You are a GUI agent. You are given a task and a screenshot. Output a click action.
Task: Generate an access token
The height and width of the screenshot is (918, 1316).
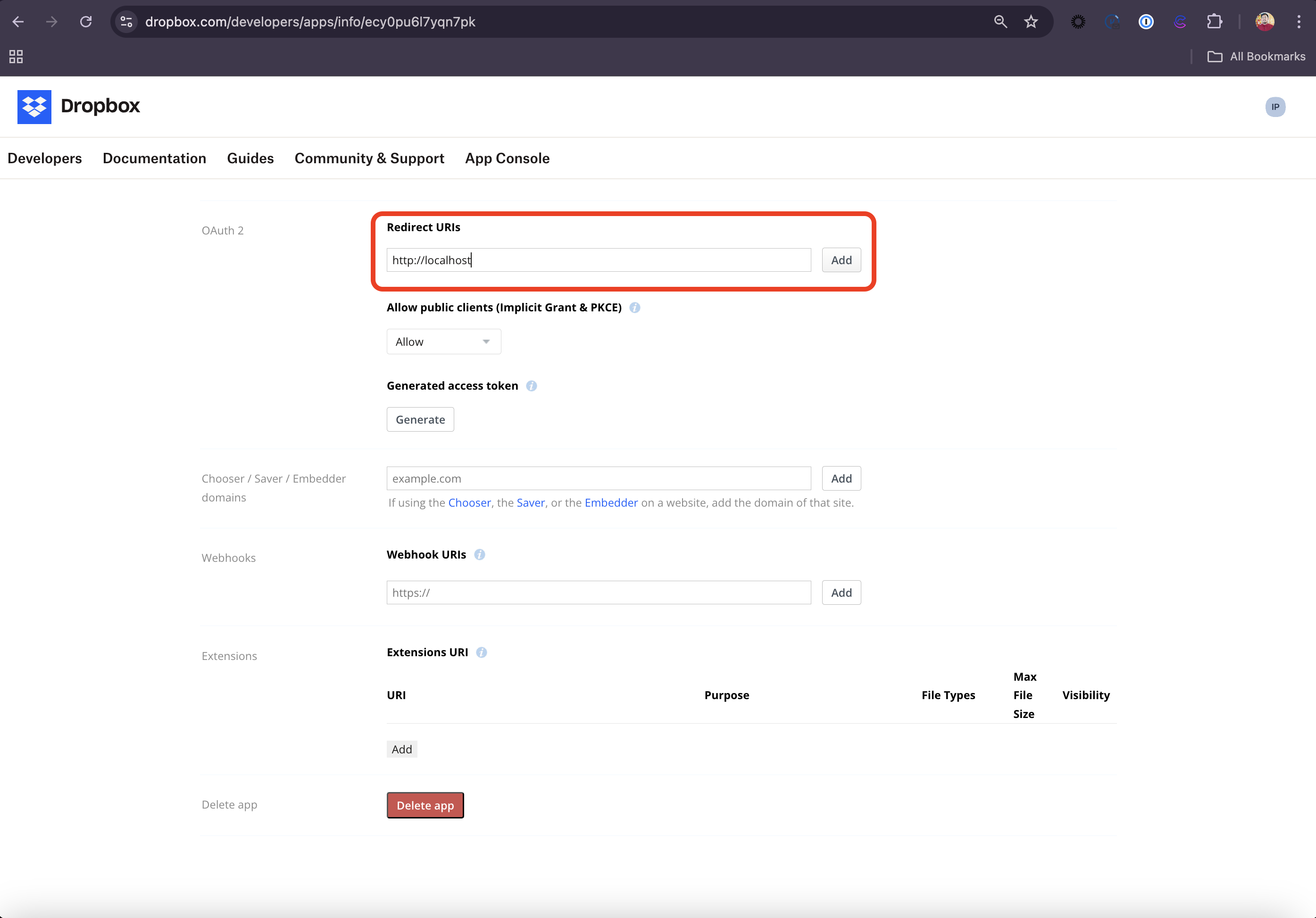[420, 420]
